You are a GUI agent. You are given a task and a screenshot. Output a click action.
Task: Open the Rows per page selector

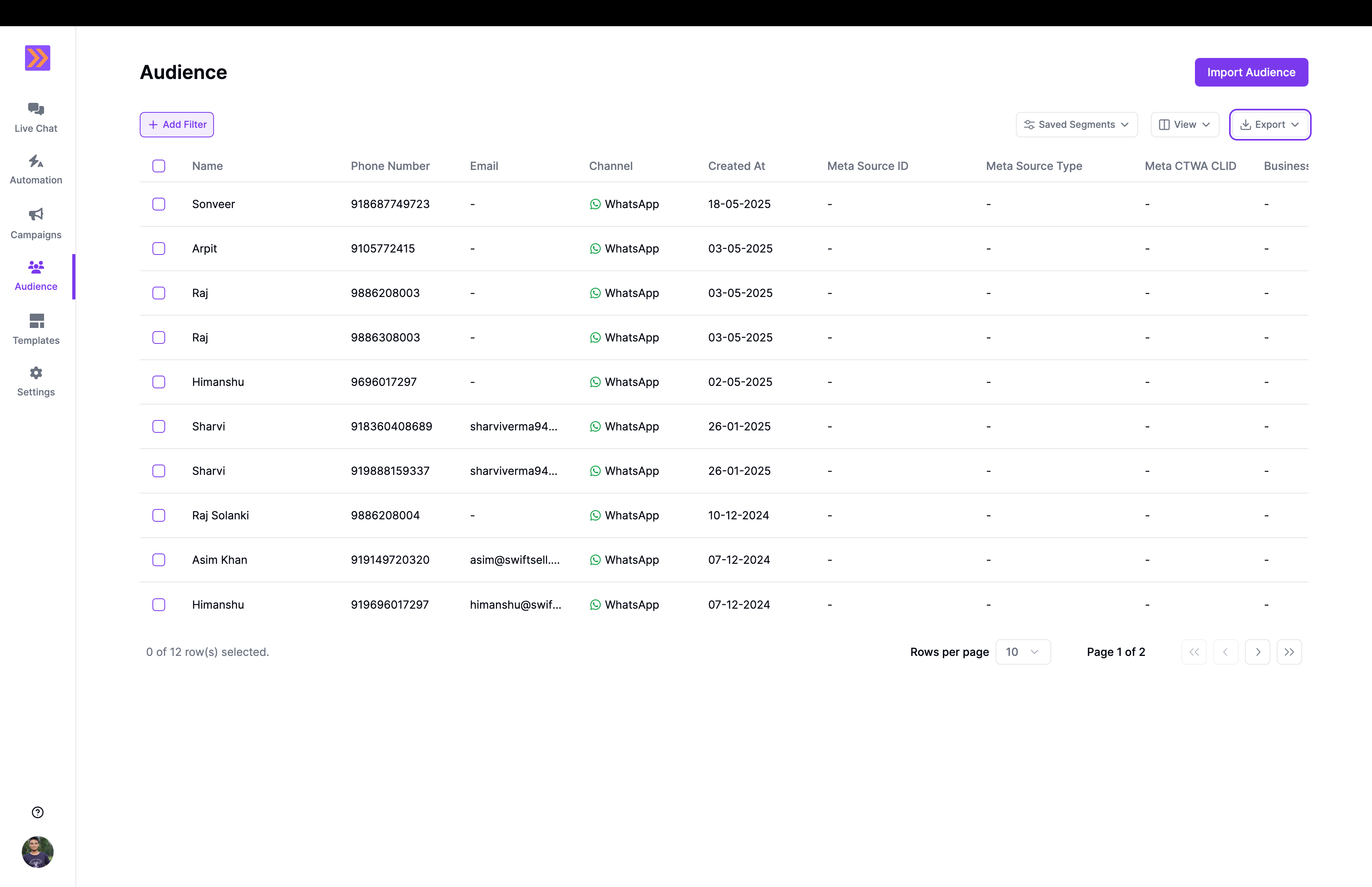click(1023, 652)
